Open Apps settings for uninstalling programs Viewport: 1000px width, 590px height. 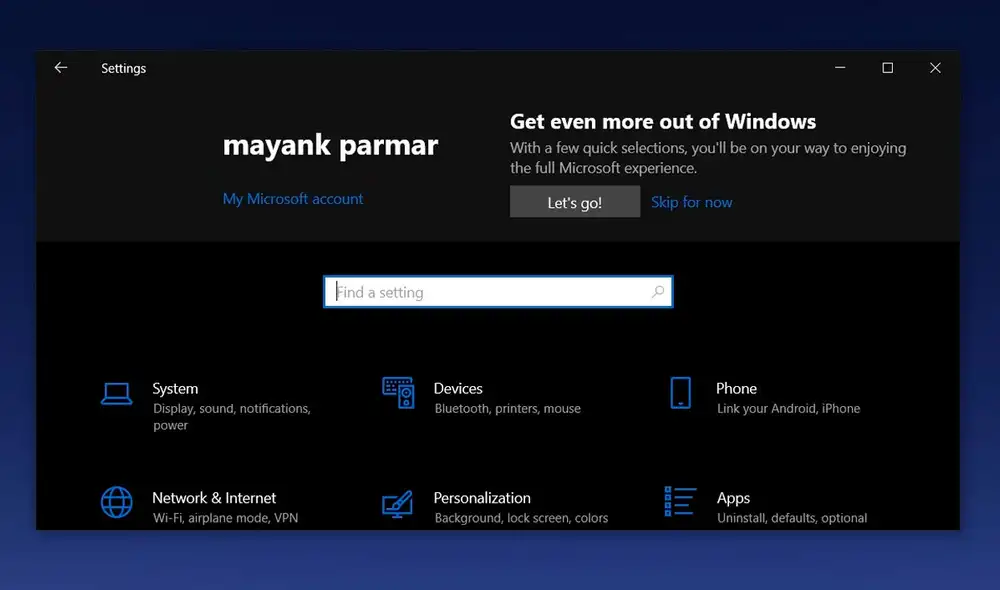pyautogui.click(x=733, y=497)
